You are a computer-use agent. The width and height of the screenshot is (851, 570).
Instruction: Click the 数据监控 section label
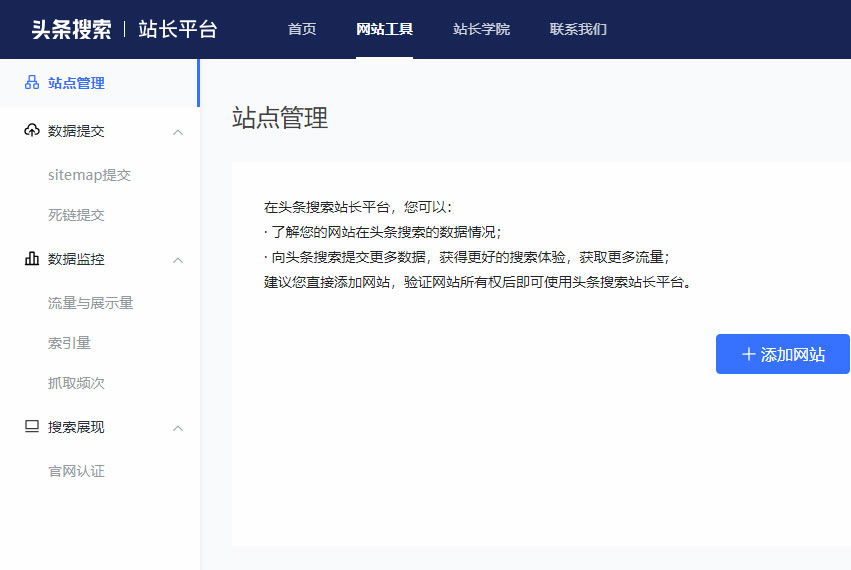pos(76,259)
